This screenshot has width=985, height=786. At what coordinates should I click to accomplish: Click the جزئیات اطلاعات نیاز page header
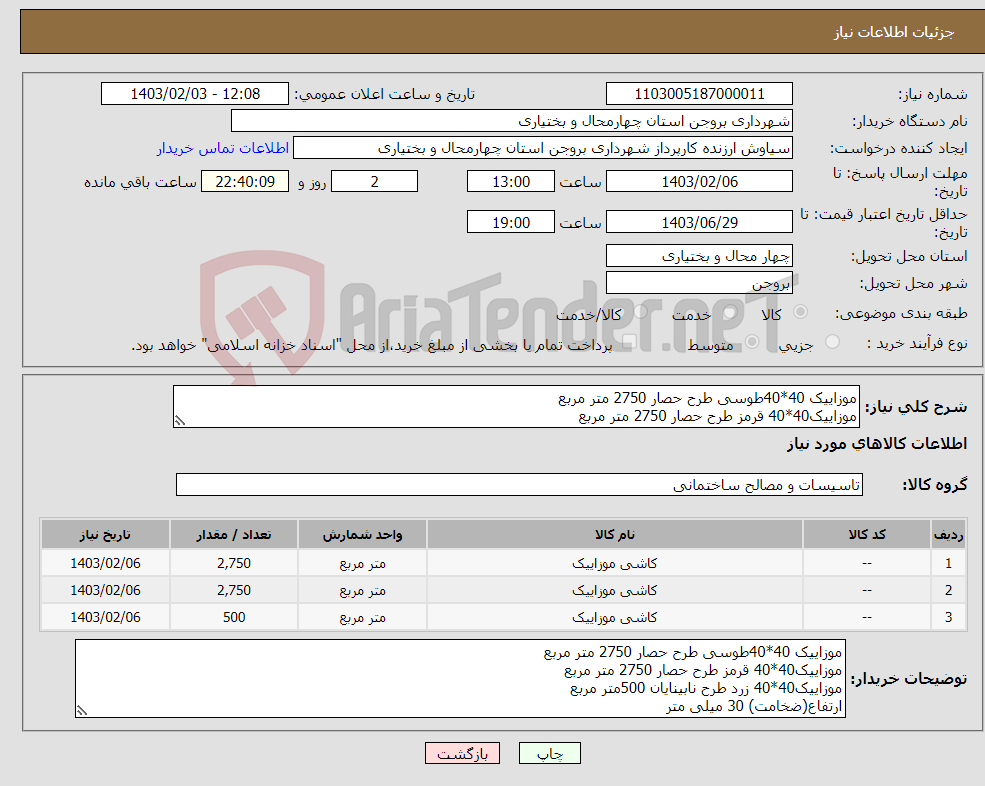893,32
